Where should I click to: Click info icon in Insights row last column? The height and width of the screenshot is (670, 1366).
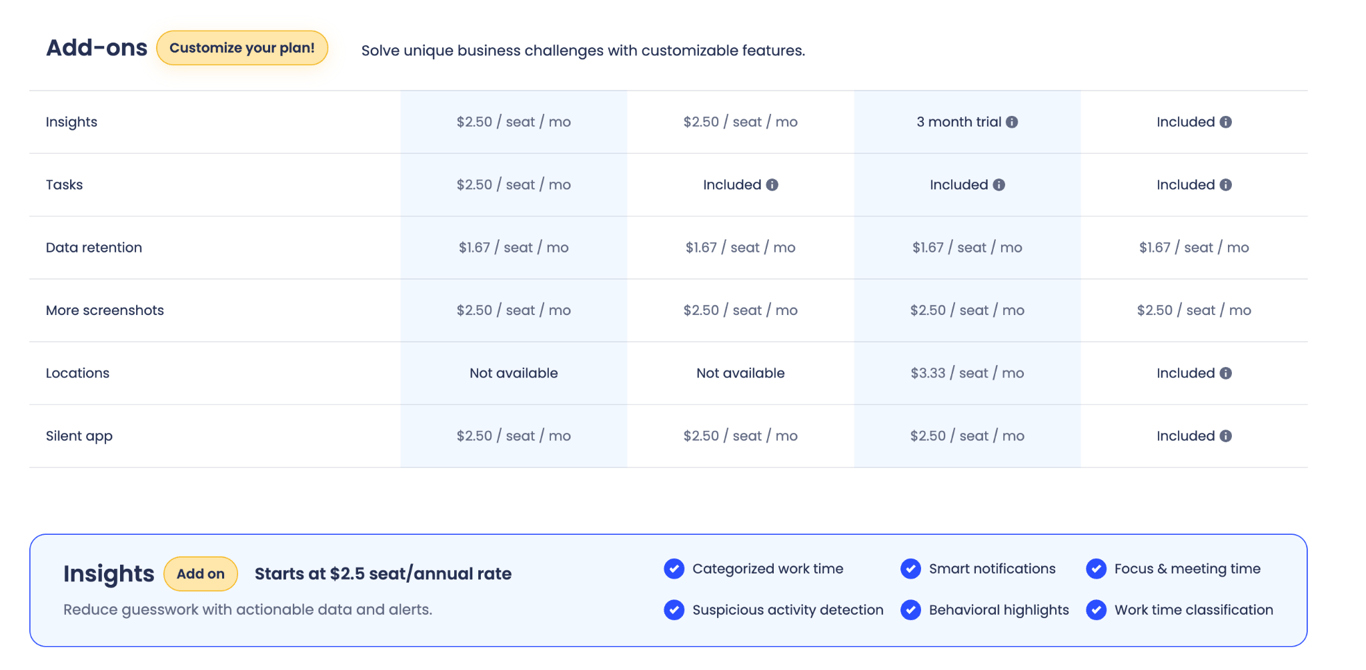(1226, 122)
